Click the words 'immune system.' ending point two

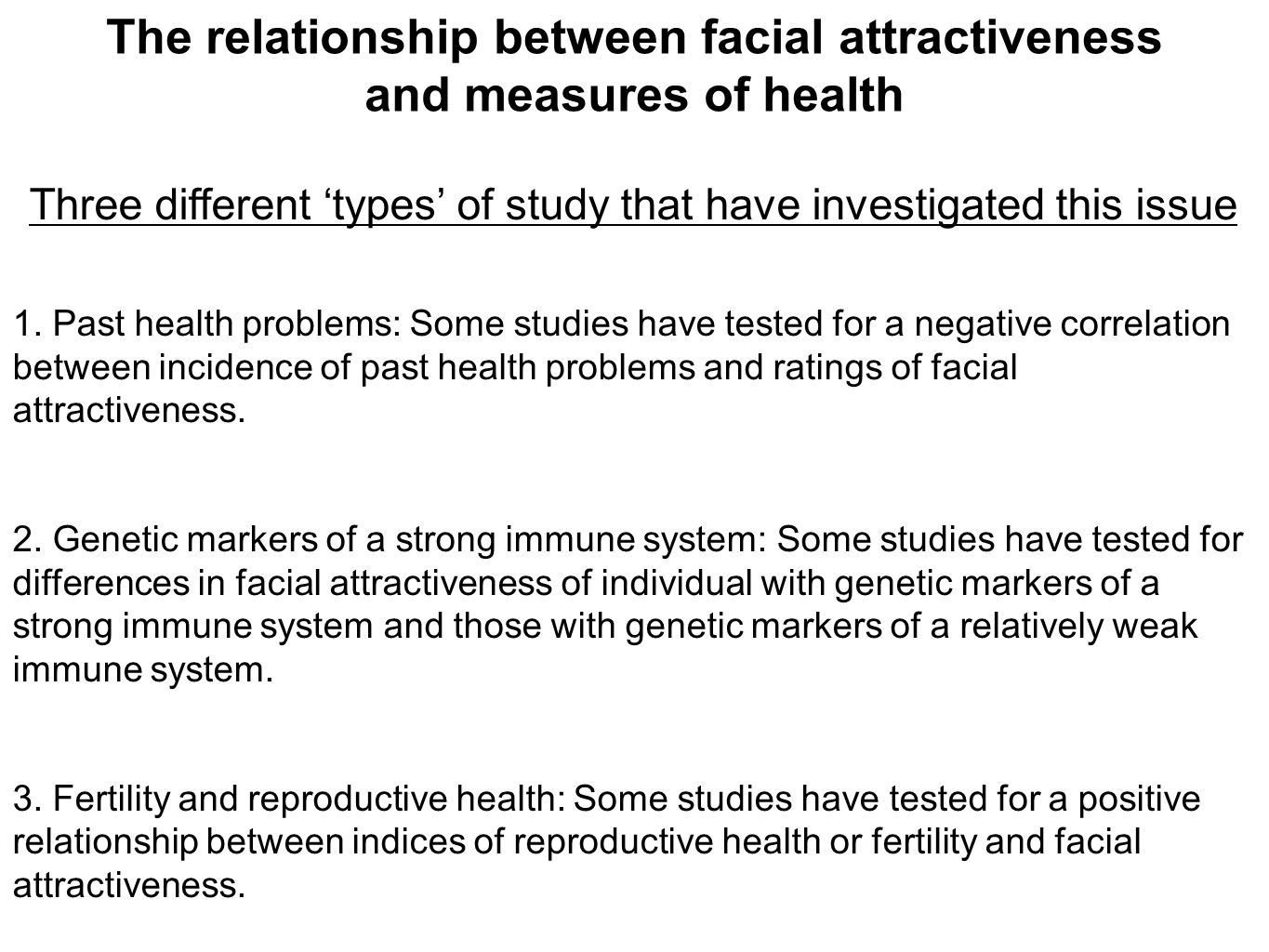144,669
